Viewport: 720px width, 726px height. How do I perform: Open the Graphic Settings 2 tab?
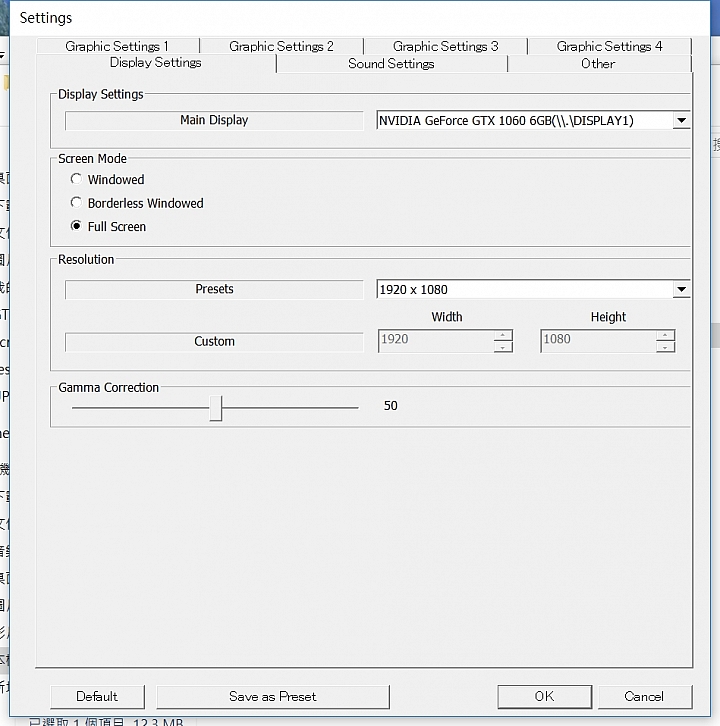[281, 46]
